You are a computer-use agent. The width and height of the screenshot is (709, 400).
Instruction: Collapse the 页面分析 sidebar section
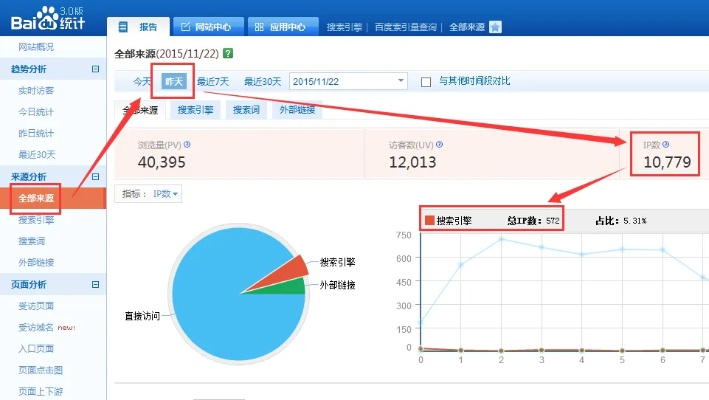point(95,285)
